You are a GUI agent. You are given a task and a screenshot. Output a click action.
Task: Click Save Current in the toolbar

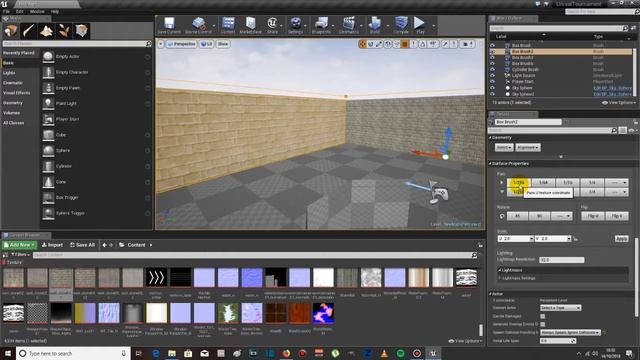tap(169, 25)
